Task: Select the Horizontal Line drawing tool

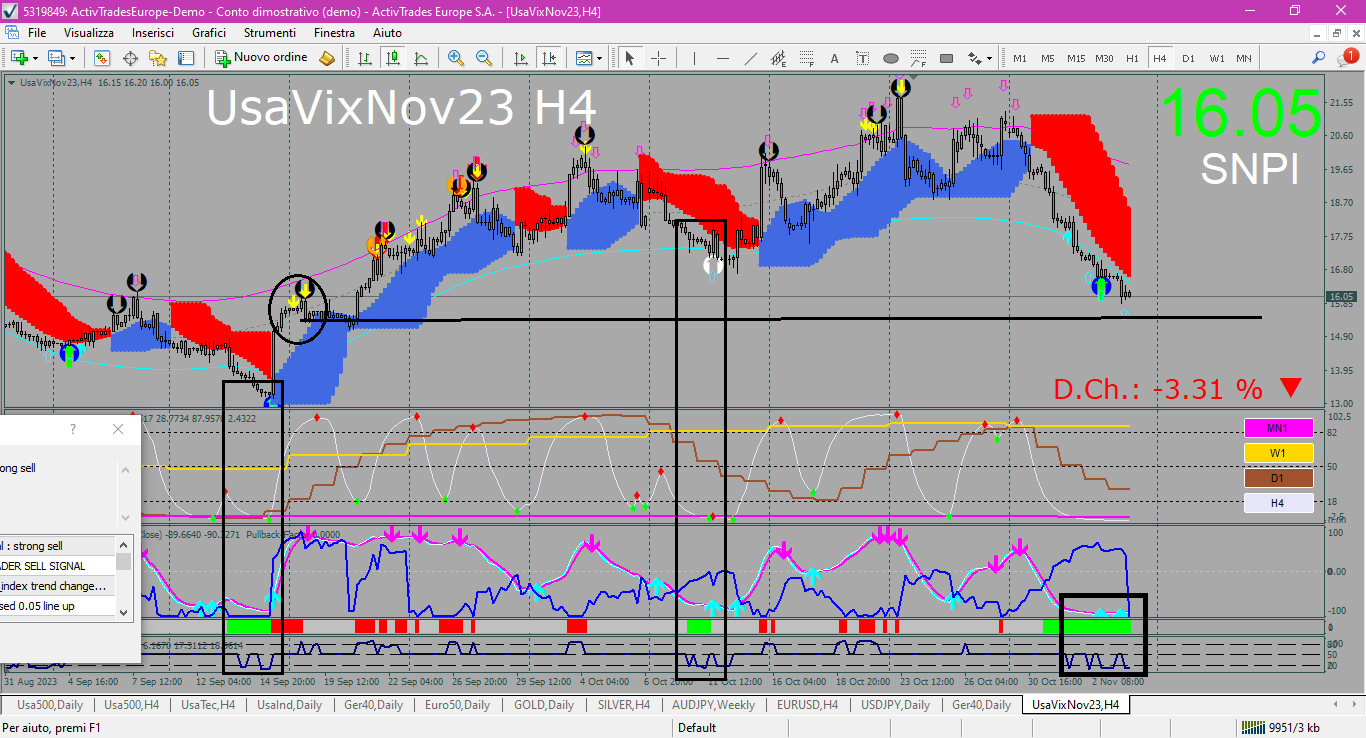Action: point(722,58)
